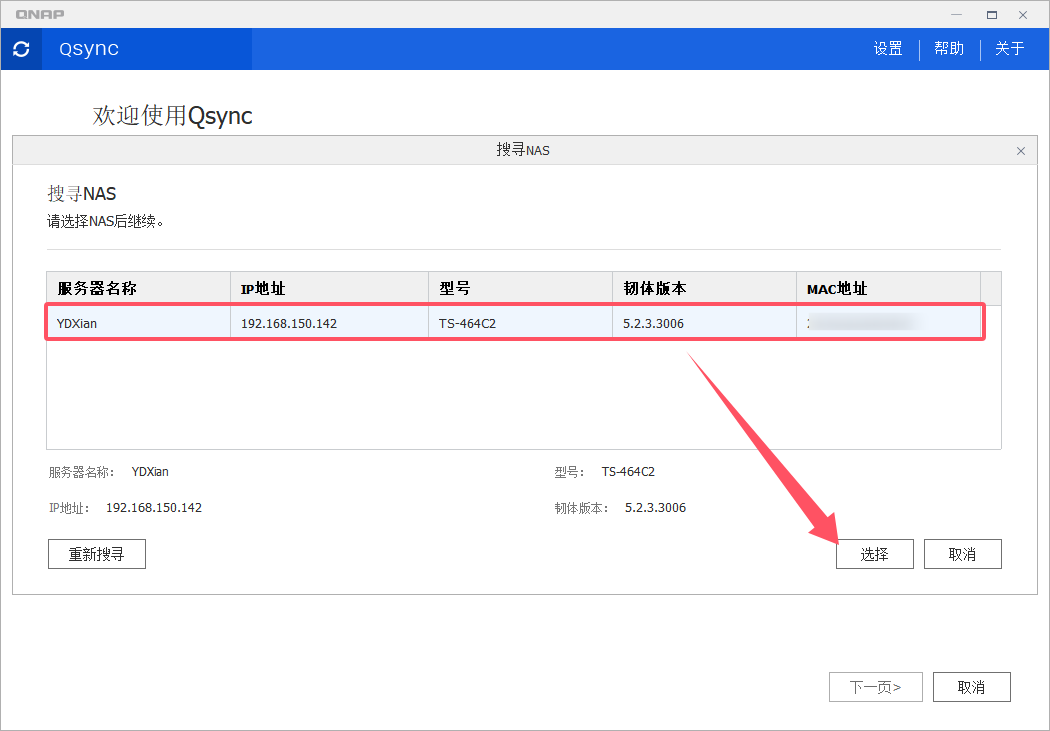Click the 192.168.150.142 cell in table row

coord(329,323)
